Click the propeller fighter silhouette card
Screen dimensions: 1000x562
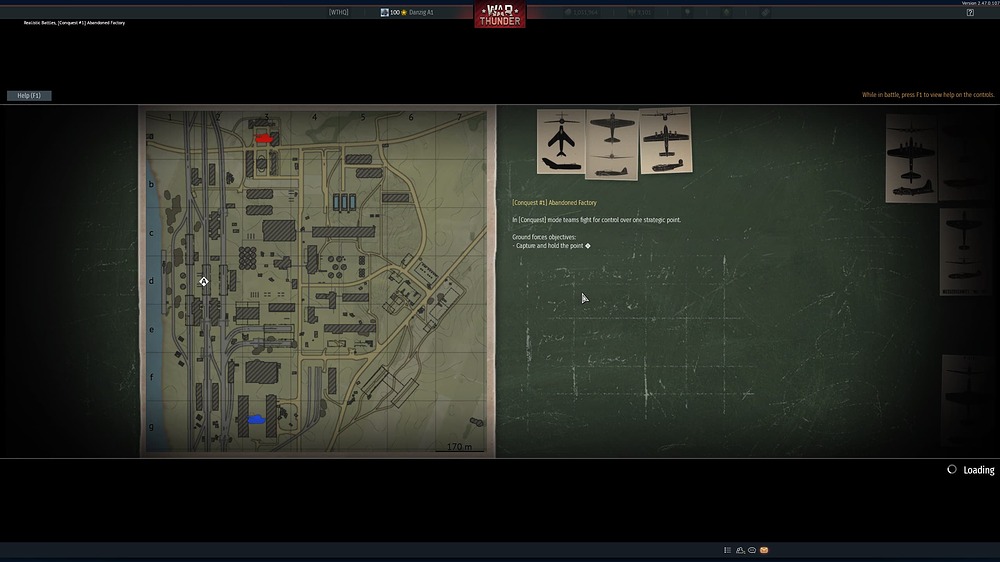(x=612, y=145)
